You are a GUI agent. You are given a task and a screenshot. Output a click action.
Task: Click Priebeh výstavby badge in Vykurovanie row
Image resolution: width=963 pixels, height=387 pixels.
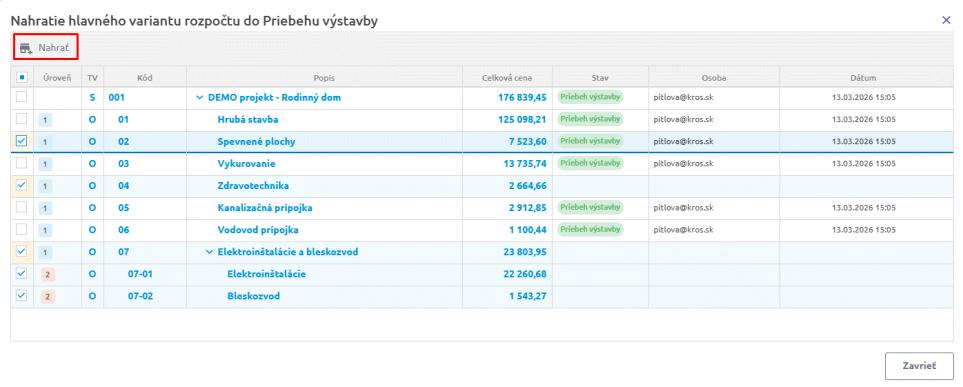point(590,163)
